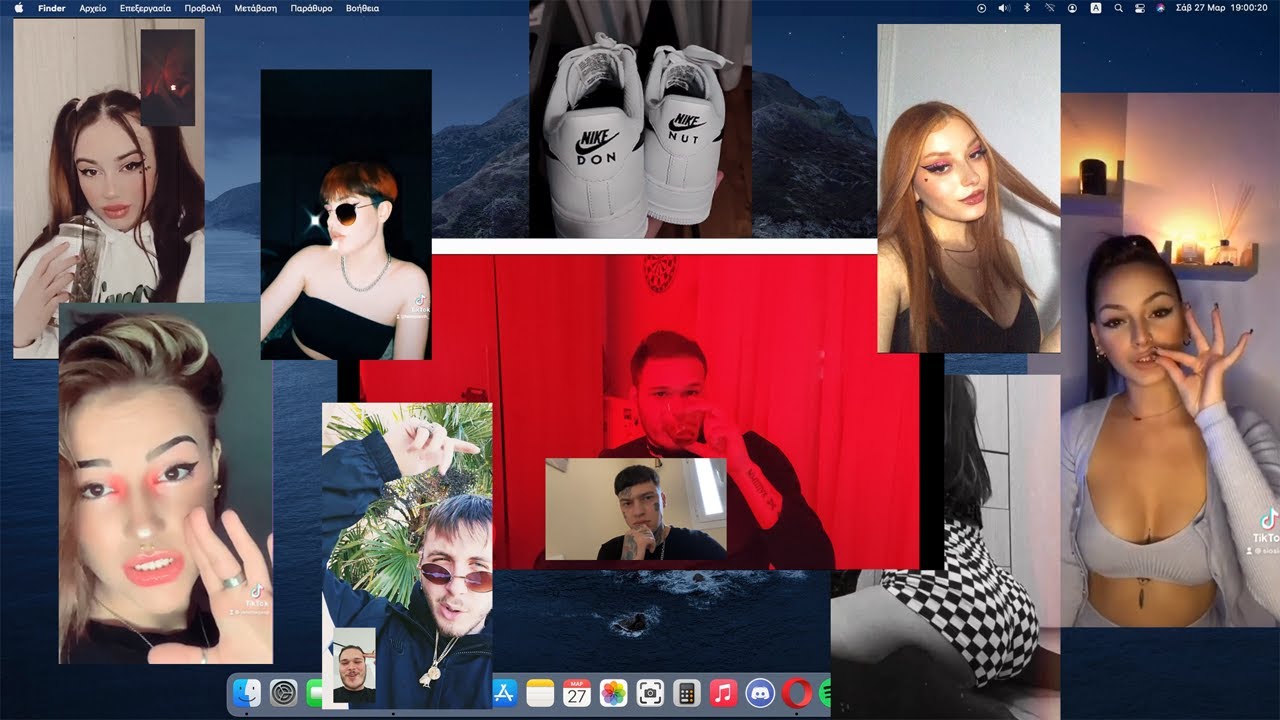Open the input source 'A' menu
1280x720 pixels.
coord(1096,8)
